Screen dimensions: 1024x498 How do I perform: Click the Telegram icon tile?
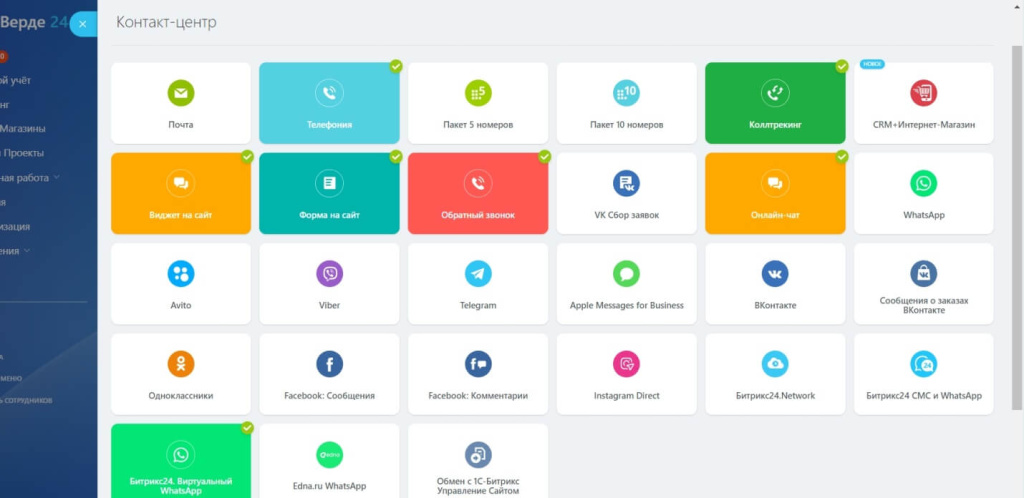point(478,274)
